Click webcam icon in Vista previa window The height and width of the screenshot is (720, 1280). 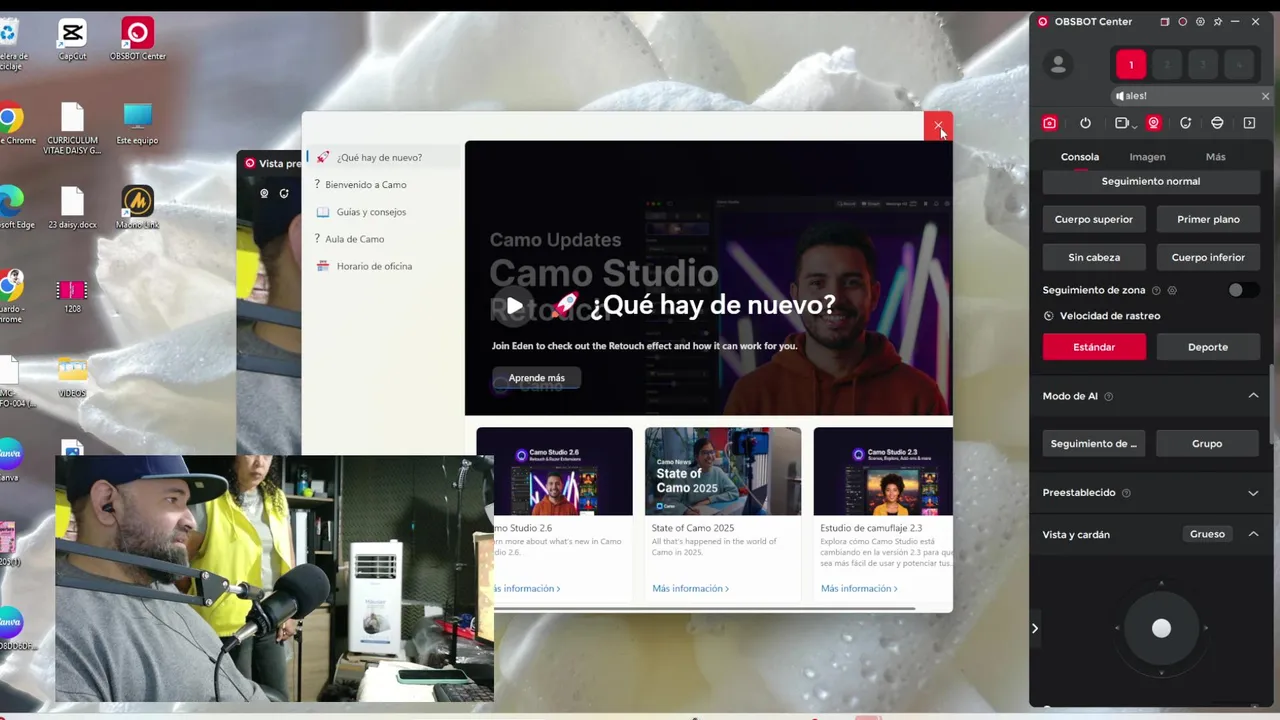[x=264, y=193]
